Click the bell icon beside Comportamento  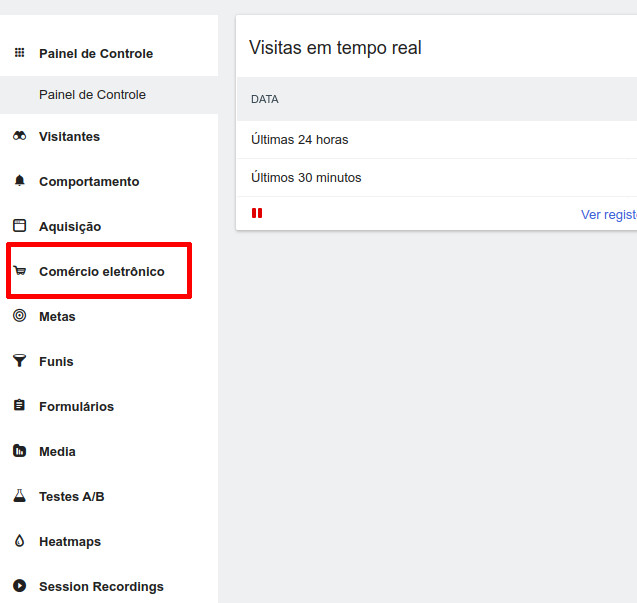coord(19,181)
